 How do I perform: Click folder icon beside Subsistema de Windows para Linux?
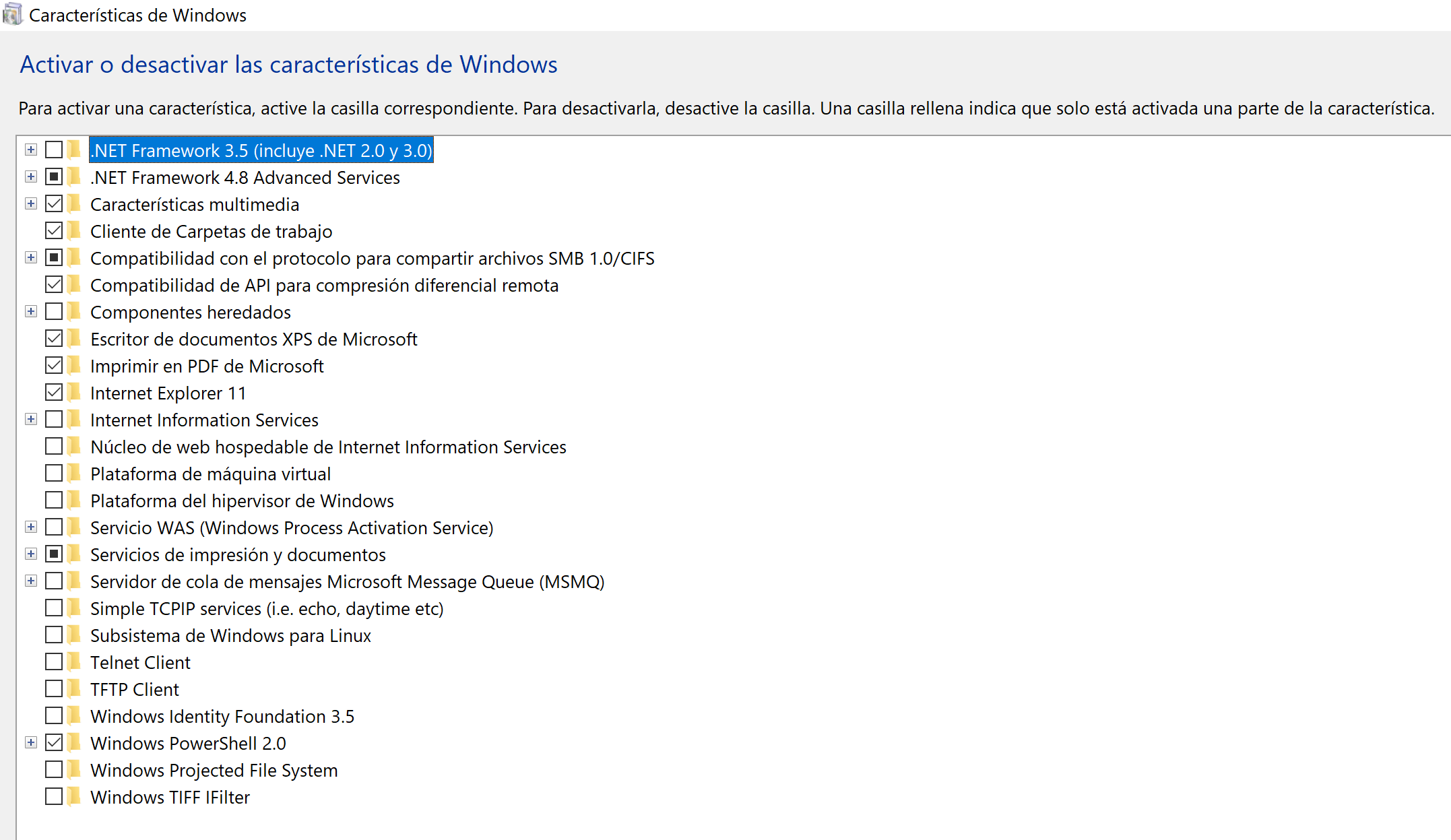[74, 635]
